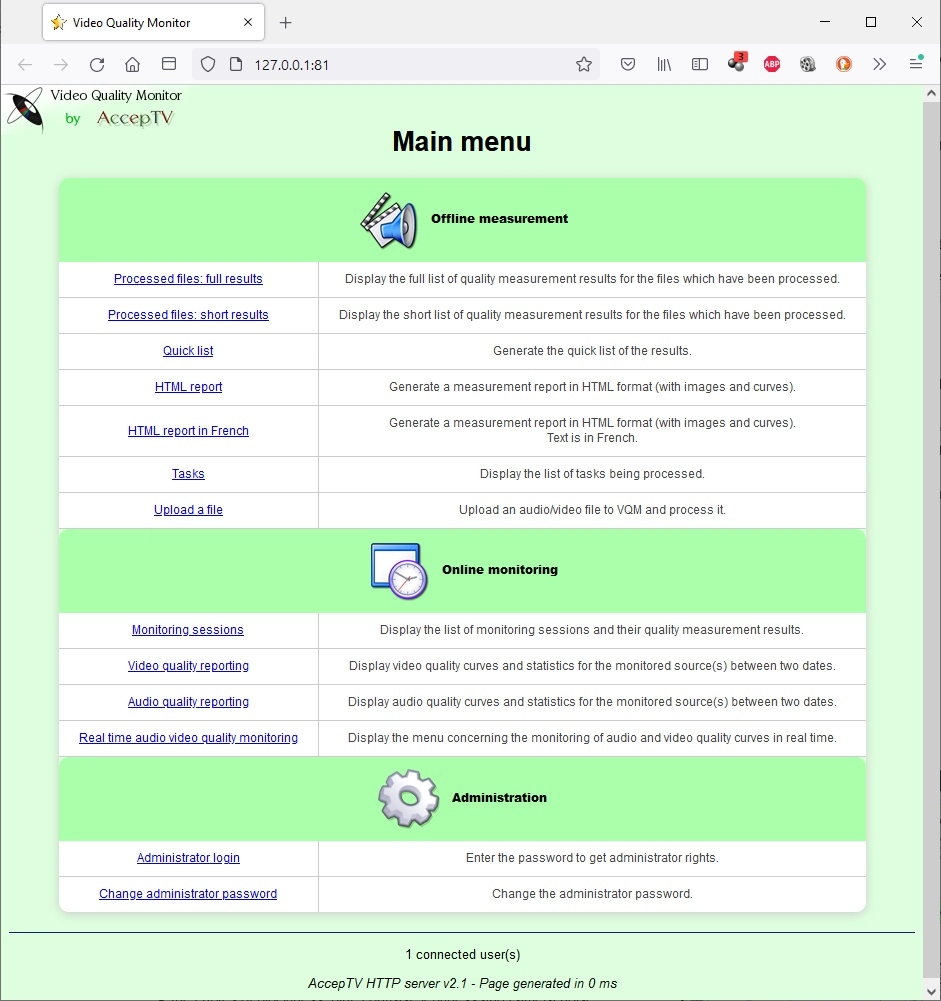The height and width of the screenshot is (1001, 941).
Task: Bookmark this page with the star
Action: click(583, 64)
